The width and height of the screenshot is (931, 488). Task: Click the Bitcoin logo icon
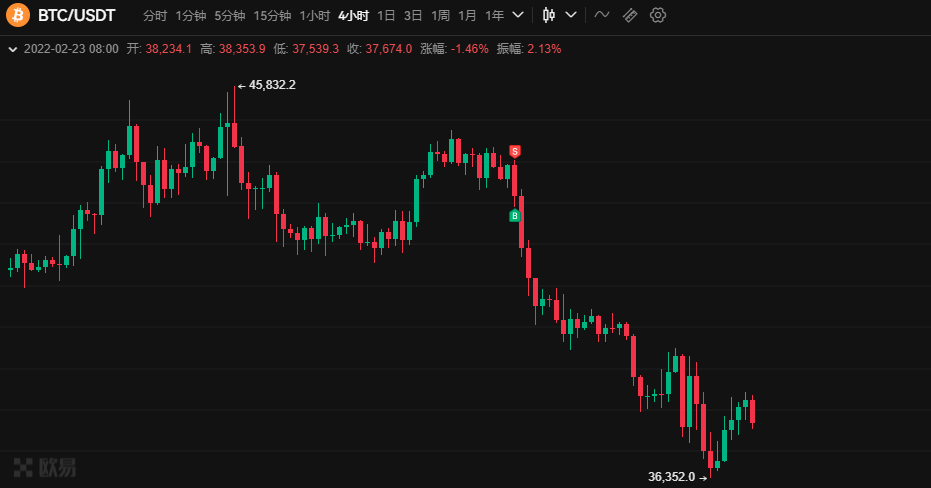point(18,15)
